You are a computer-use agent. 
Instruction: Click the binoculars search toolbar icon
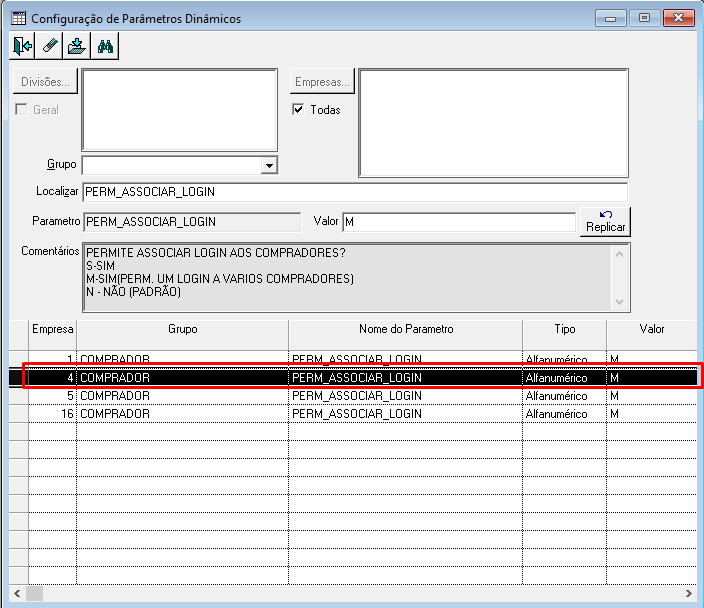[x=105, y=46]
